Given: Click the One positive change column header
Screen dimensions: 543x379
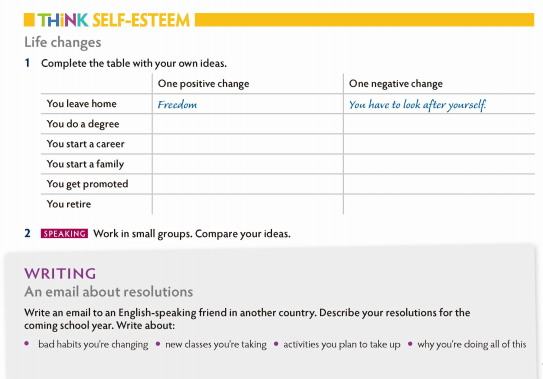Looking at the screenshot, I should [203, 84].
